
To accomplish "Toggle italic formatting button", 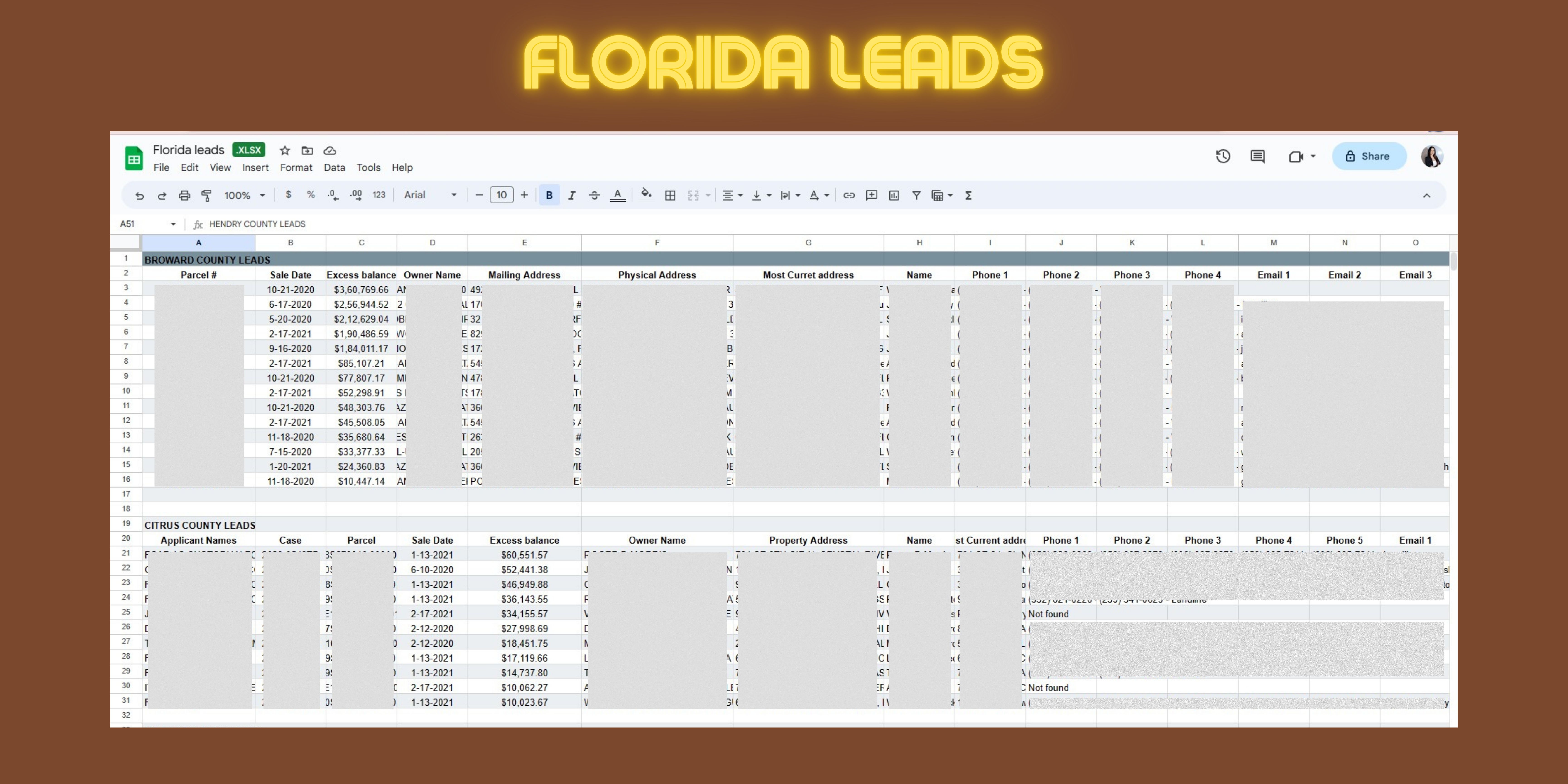I will point(572,195).
